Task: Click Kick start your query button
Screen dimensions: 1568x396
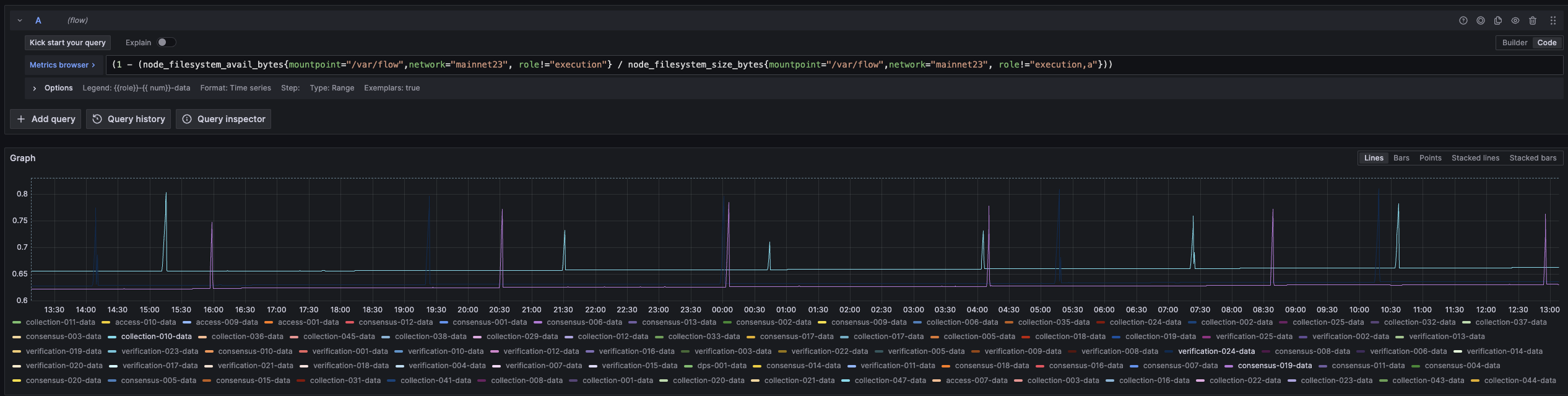Action: 67,43
